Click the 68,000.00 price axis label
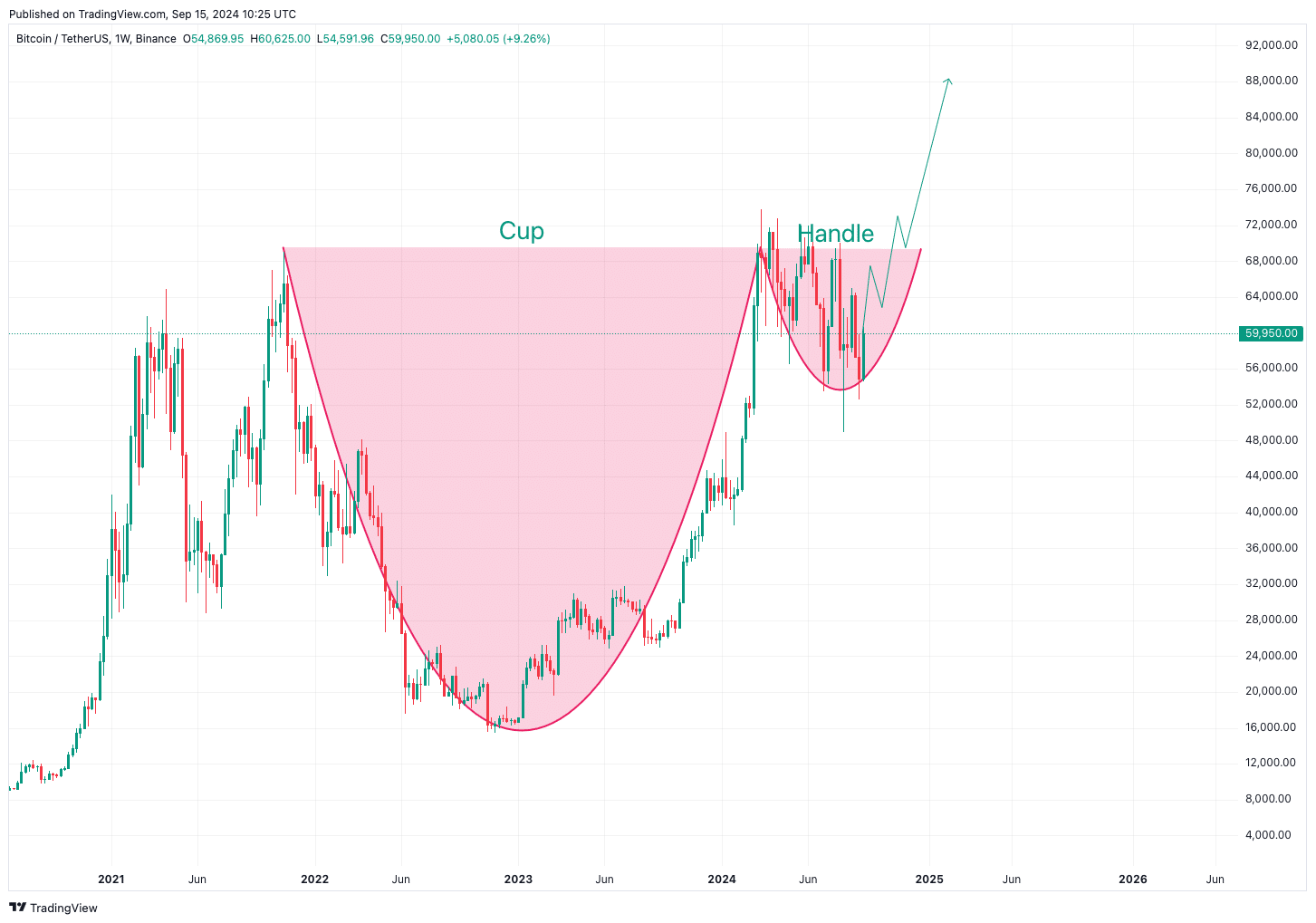This screenshot has width=1316, height=923. pyautogui.click(x=1272, y=260)
